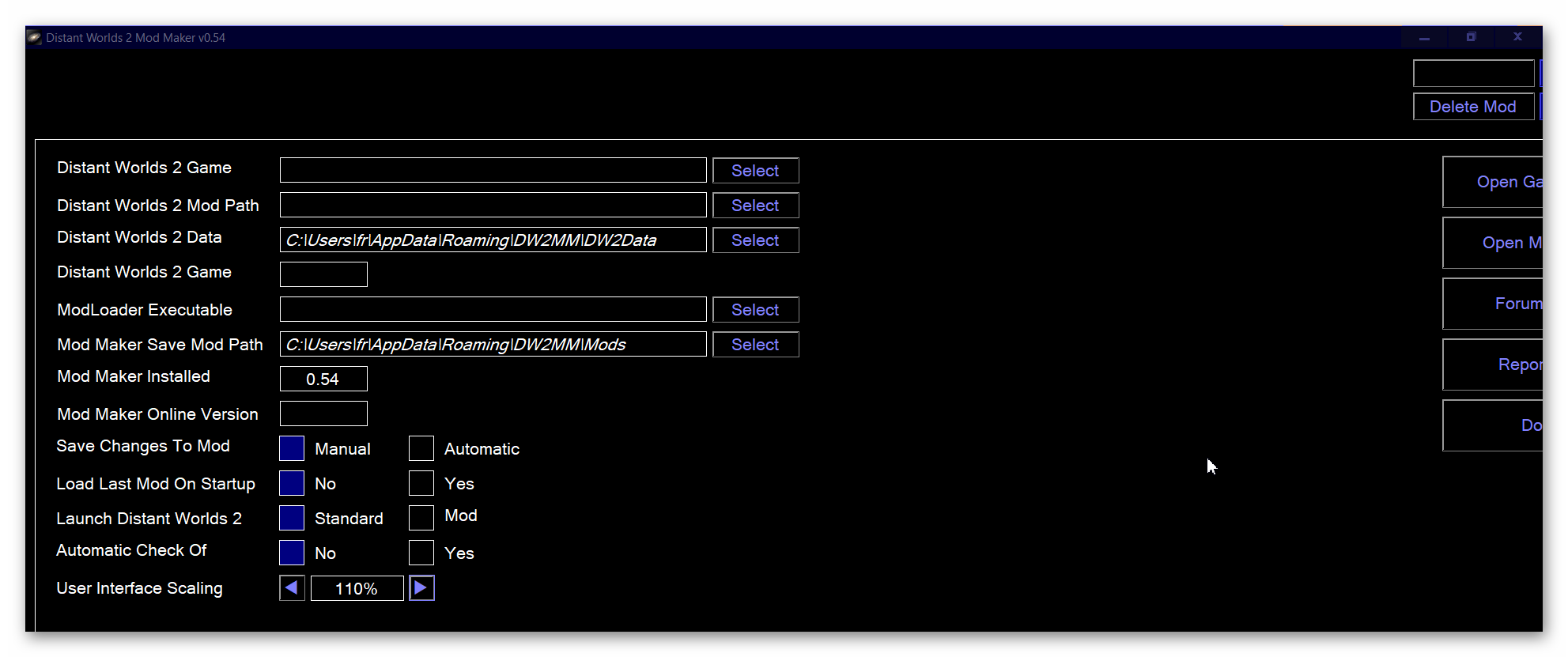Click the Mod Maker Save Mod Path field
Viewport: 1568px width, 657px height.
[493, 344]
